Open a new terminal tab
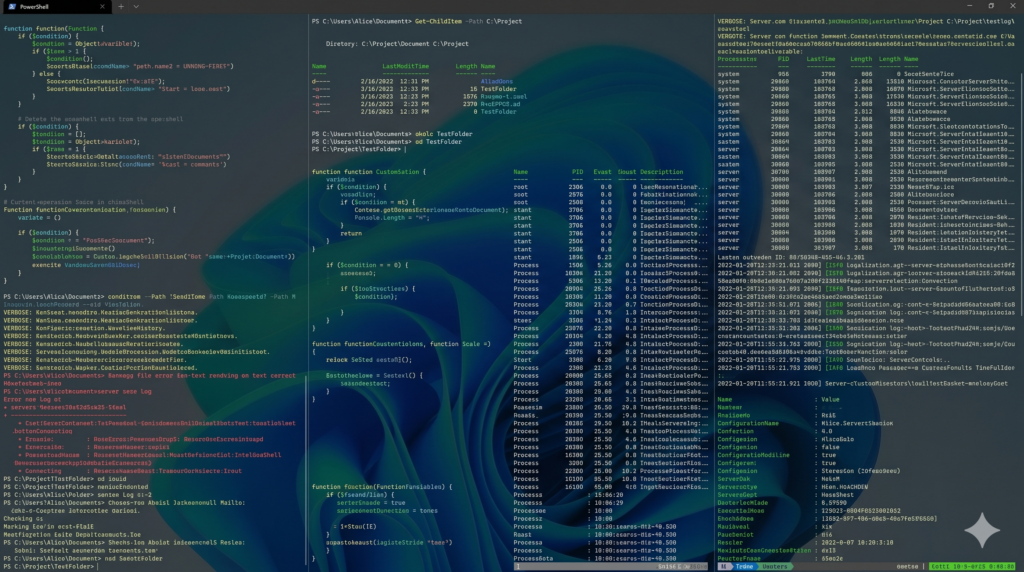 click(121, 7)
